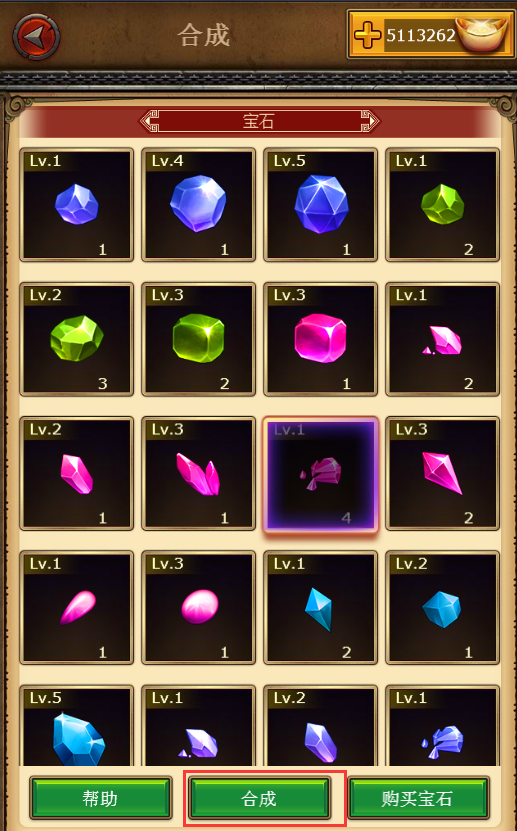The width and height of the screenshot is (517, 831).
Task: Select the Lv.3 pink oval gem
Action: [198, 607]
